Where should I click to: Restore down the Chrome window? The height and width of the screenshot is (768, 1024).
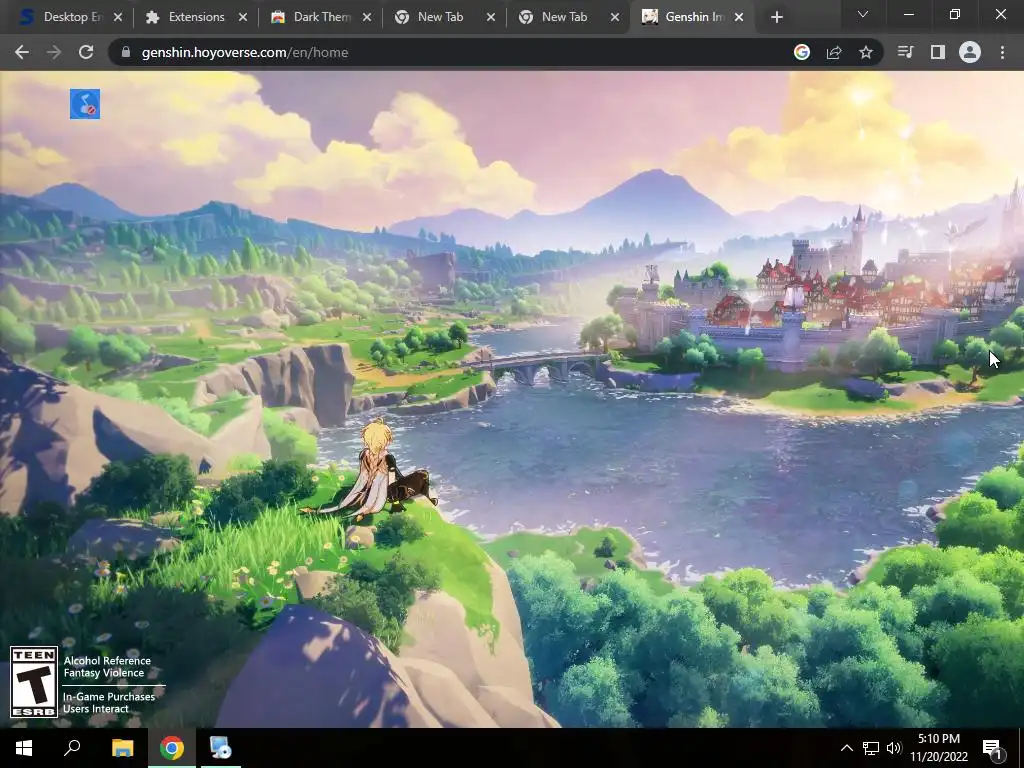[x=955, y=14]
